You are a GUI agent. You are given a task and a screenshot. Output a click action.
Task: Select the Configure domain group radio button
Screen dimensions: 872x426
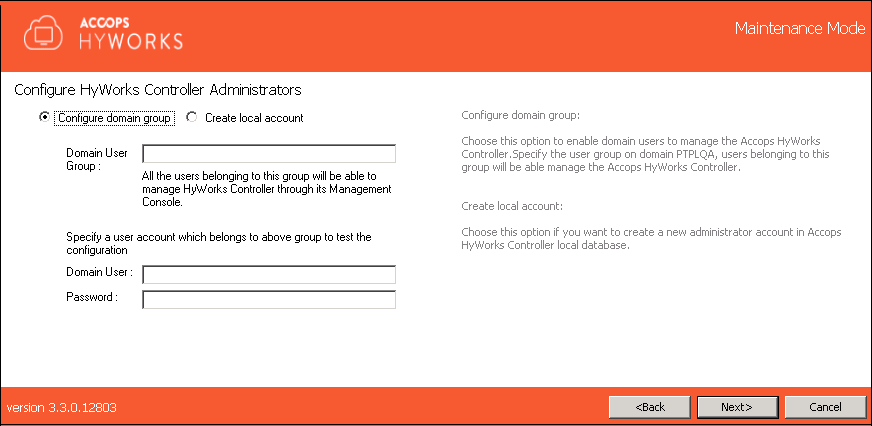click(44, 117)
